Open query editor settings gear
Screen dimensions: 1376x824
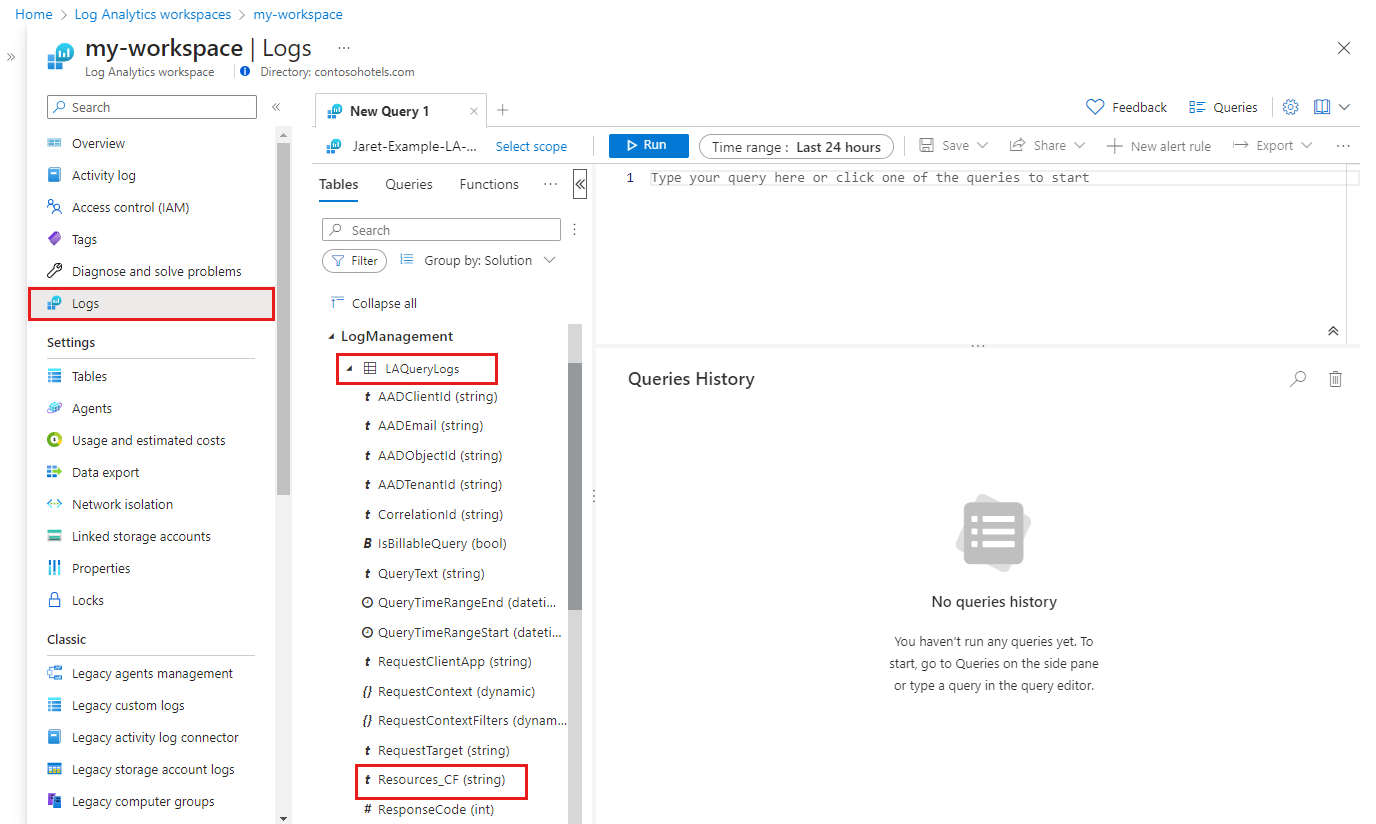(x=1290, y=107)
